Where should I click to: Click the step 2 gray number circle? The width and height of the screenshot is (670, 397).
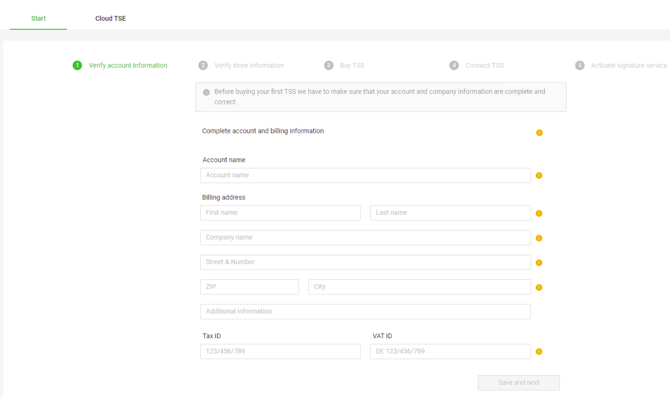(203, 65)
